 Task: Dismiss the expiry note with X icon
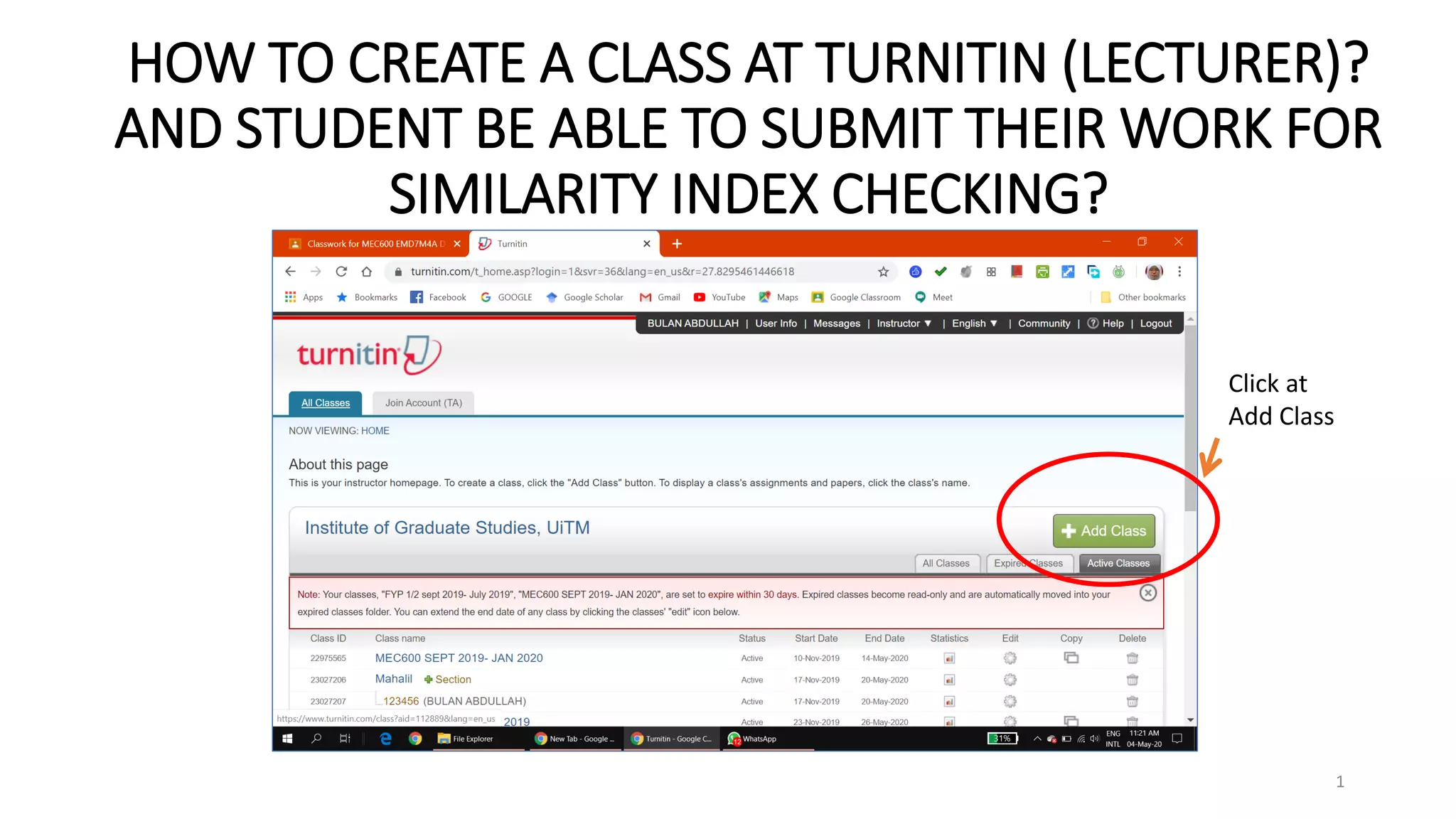[1147, 593]
